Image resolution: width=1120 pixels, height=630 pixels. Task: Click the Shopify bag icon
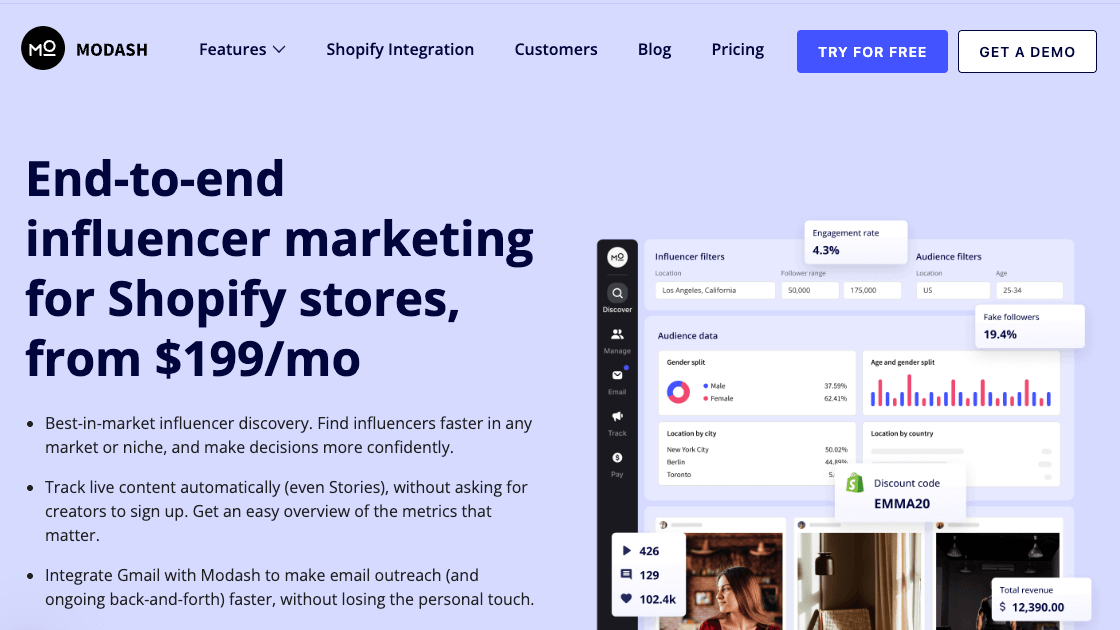point(855,483)
